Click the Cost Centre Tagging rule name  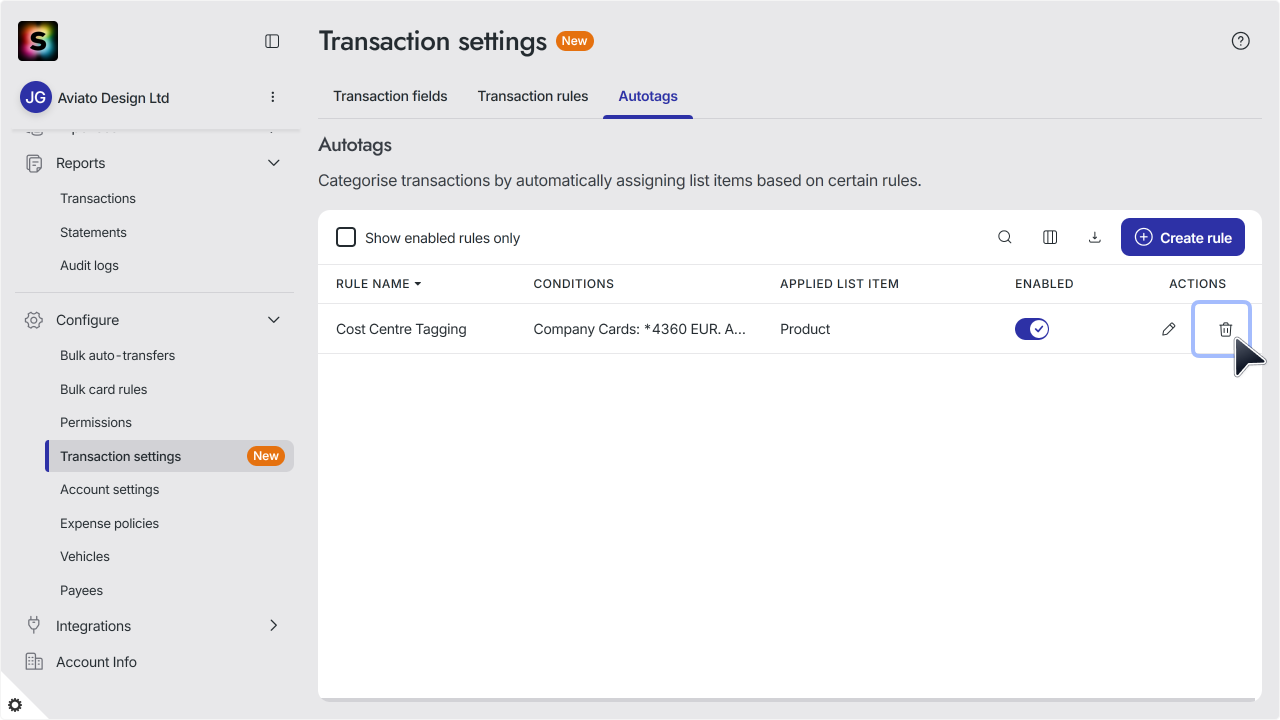pos(401,329)
